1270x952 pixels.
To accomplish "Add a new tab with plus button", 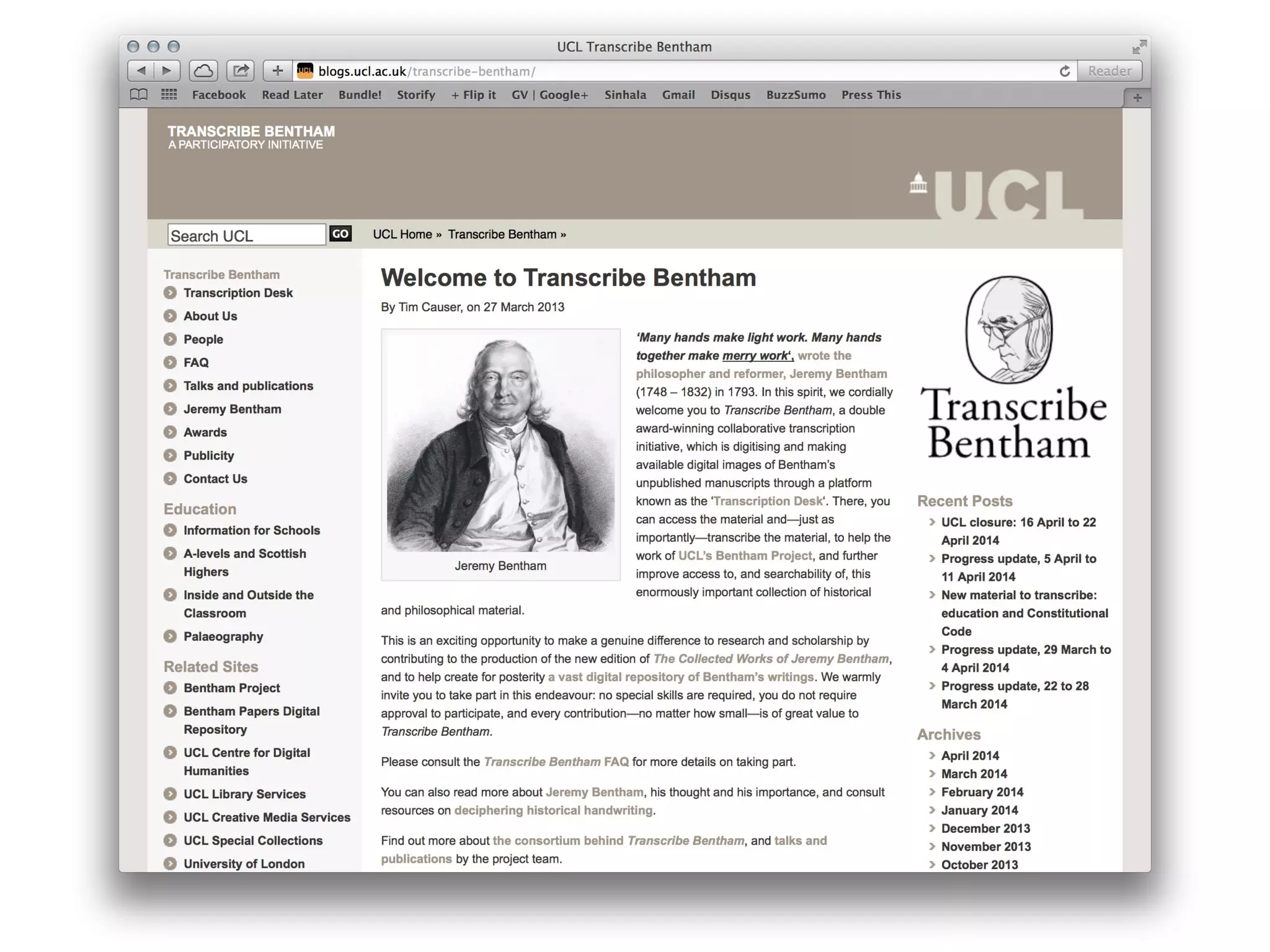I will tap(1137, 97).
